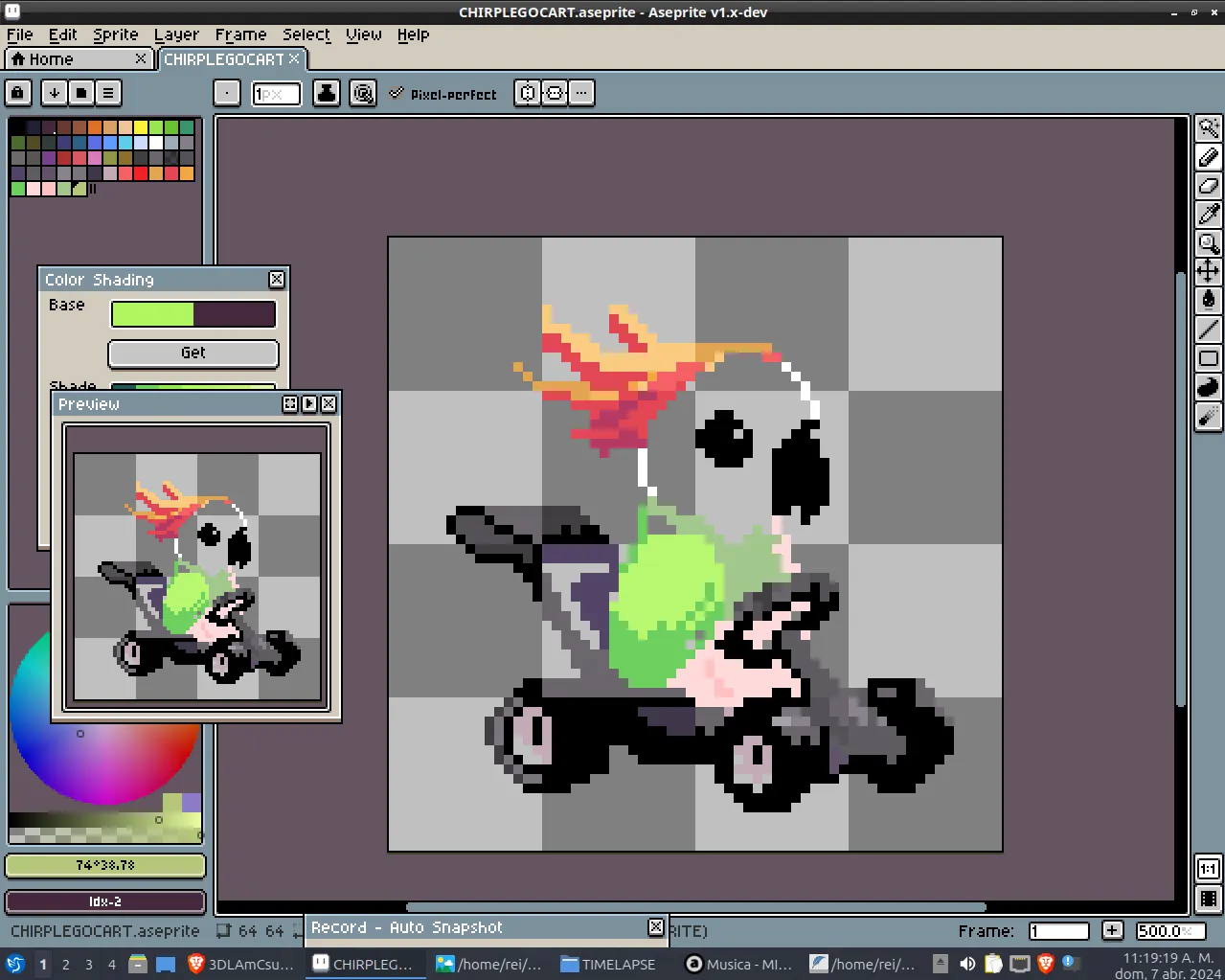Click the canvas horizontal scrollbar
This screenshot has height=980, width=1225.
696,907
